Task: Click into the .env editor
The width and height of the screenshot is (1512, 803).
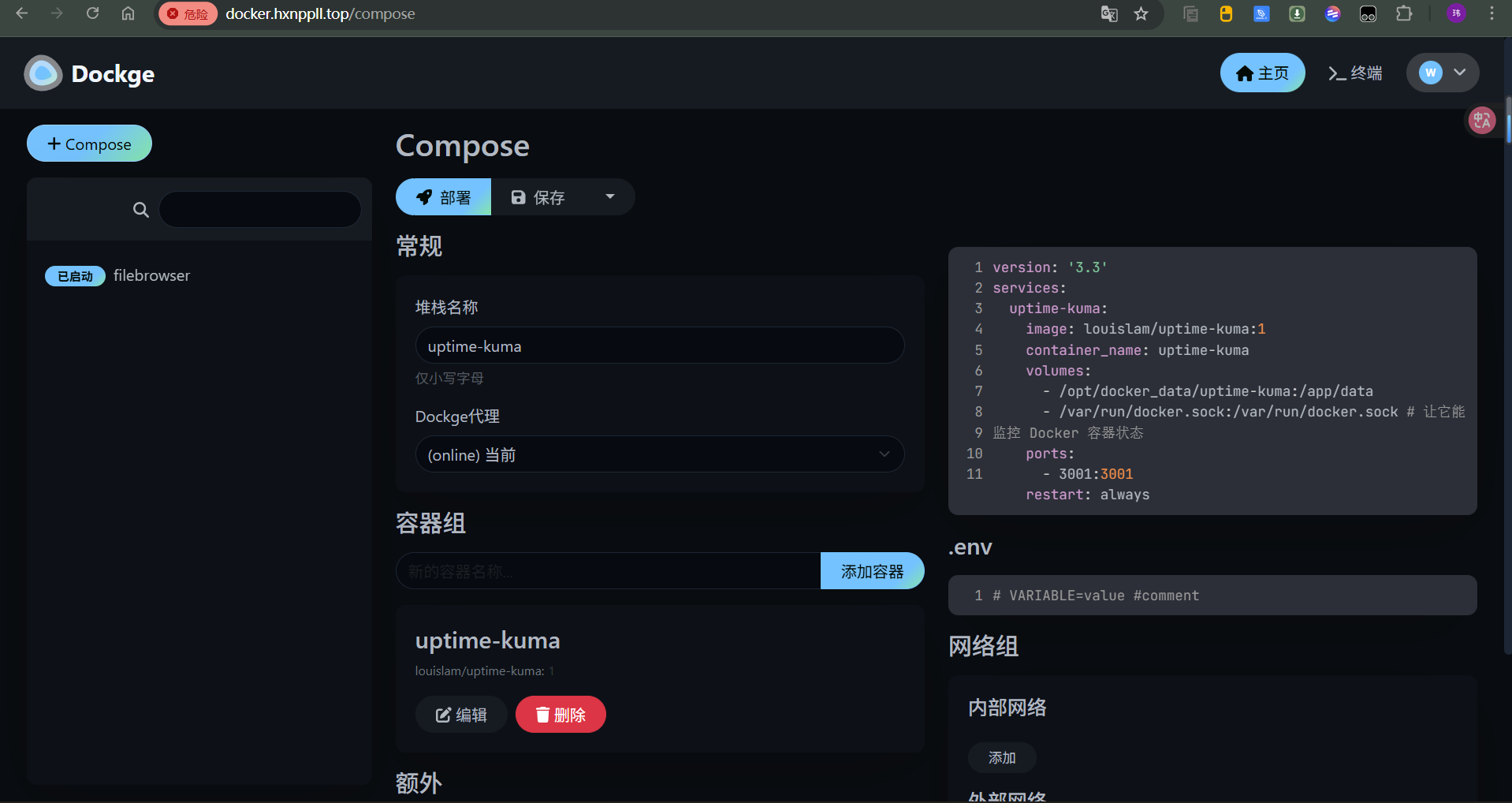Action: tap(1212, 596)
